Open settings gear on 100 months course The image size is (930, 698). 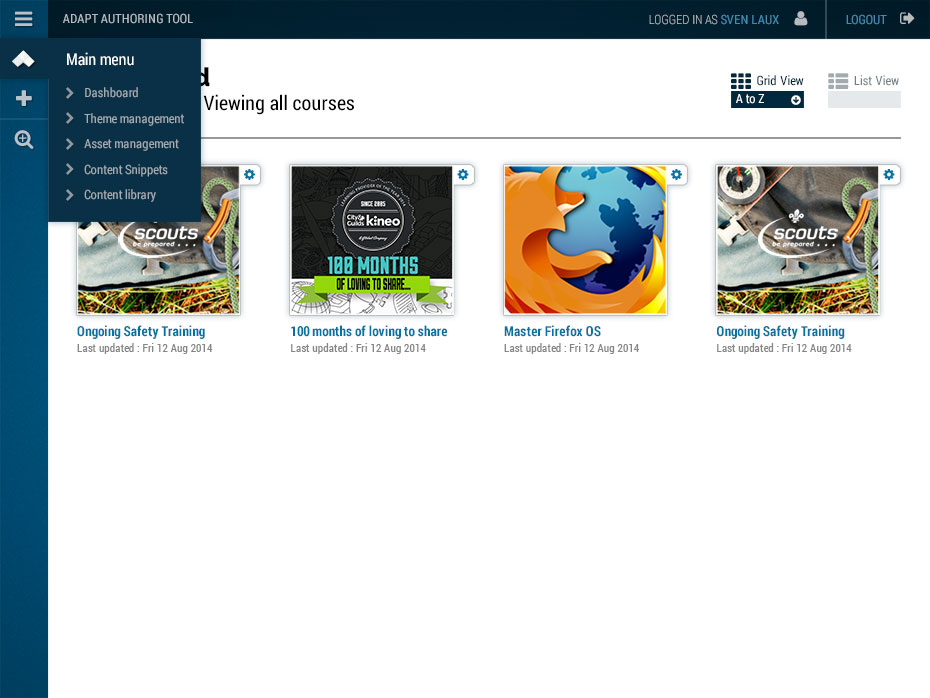coord(463,174)
